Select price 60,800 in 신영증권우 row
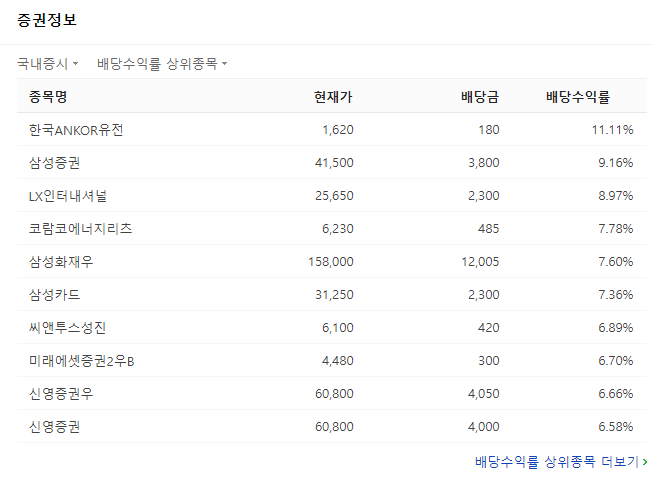The image size is (652, 478). pos(334,394)
